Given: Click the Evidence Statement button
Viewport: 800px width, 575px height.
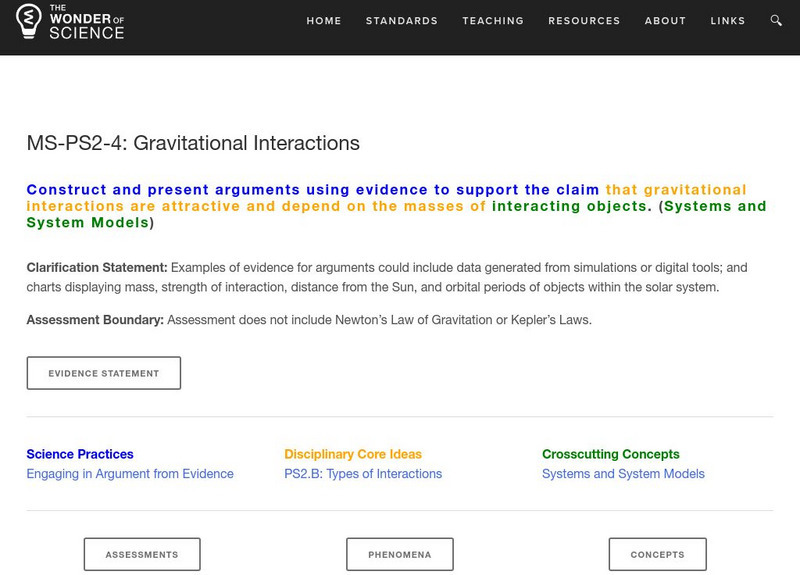Looking at the screenshot, I should click(104, 373).
